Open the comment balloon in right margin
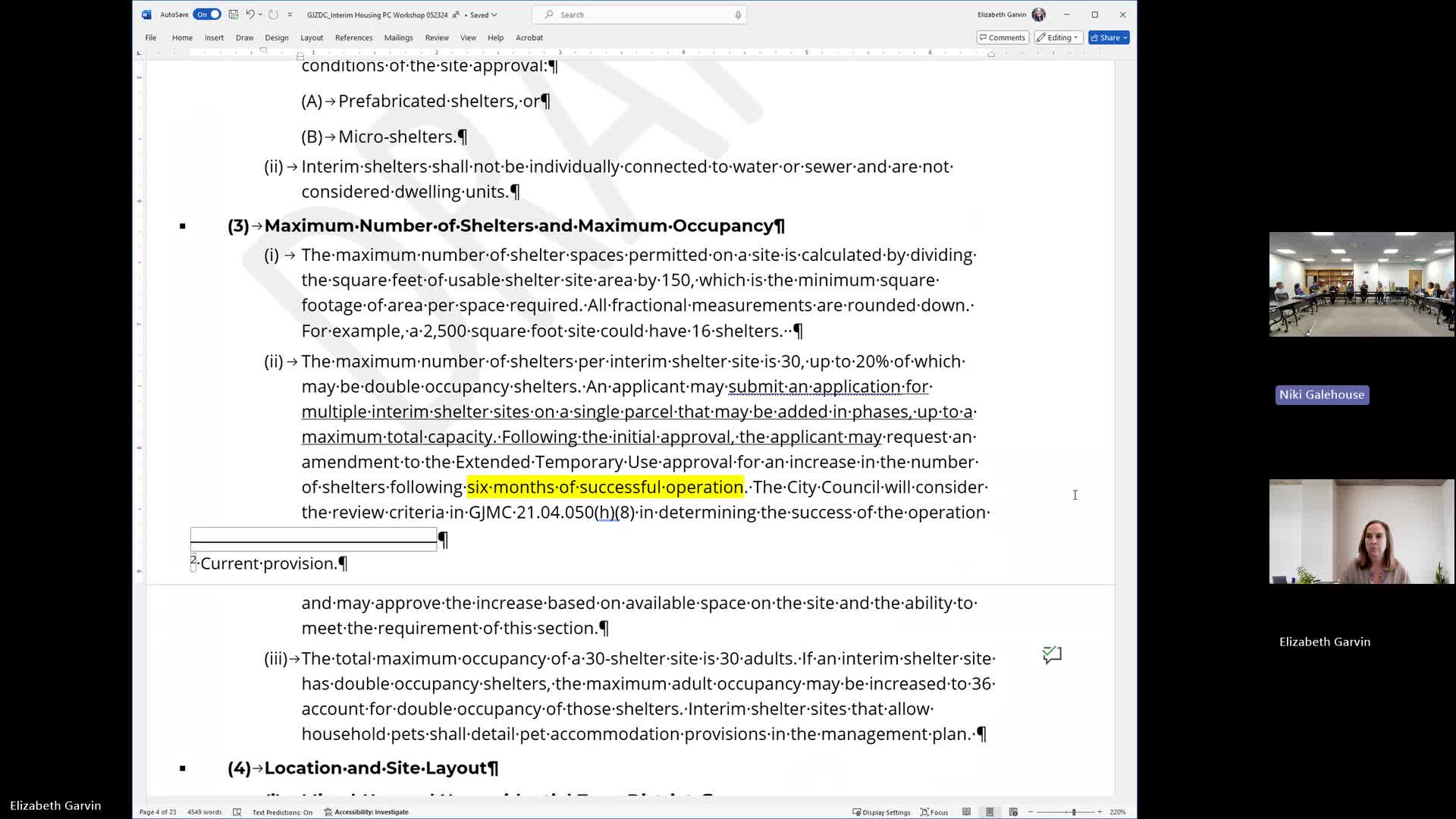Viewport: 1456px width, 819px height. [x=1052, y=654]
